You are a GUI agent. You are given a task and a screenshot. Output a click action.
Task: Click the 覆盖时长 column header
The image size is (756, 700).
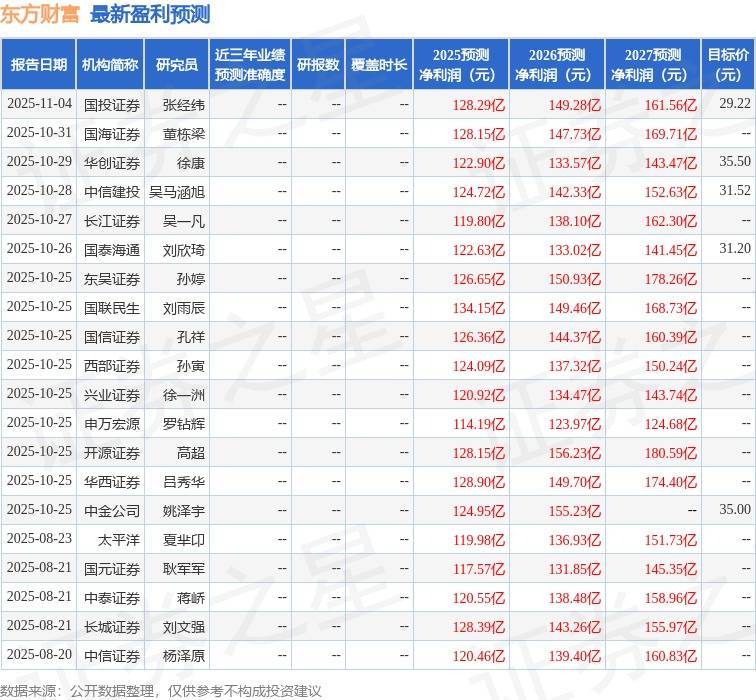pos(379,65)
